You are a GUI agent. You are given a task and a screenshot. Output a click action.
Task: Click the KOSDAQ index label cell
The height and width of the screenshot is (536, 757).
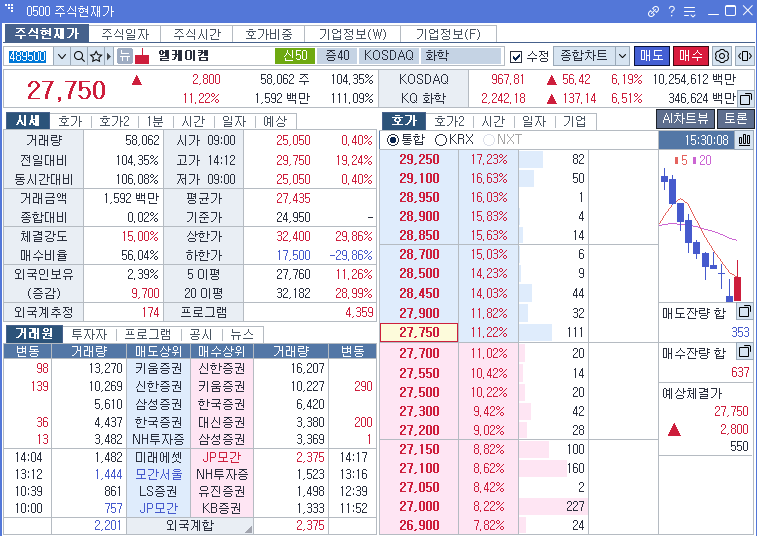click(423, 79)
